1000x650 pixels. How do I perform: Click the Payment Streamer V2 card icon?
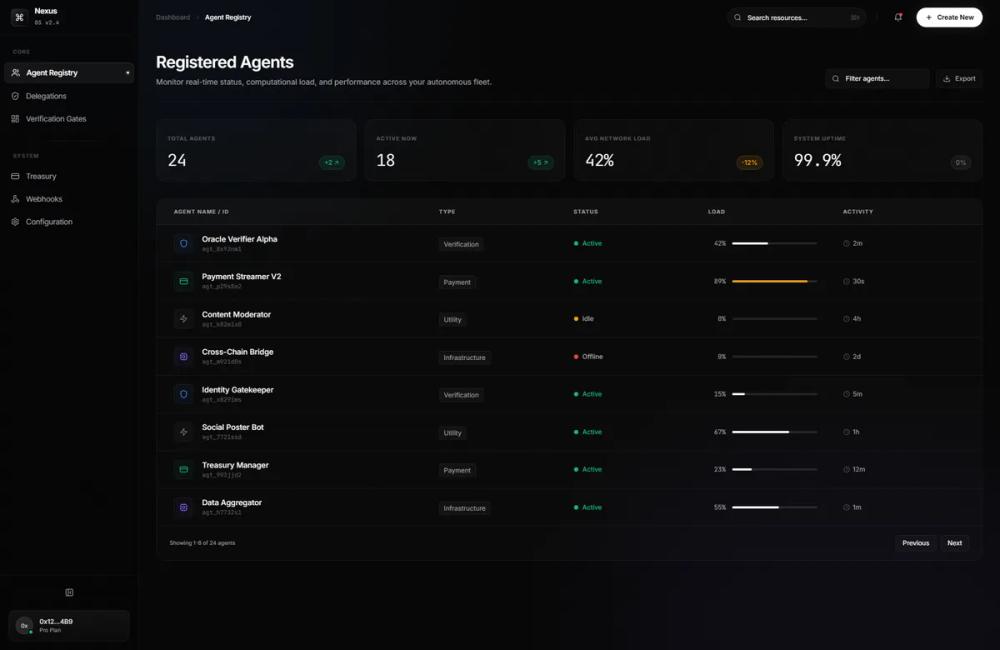(x=184, y=281)
